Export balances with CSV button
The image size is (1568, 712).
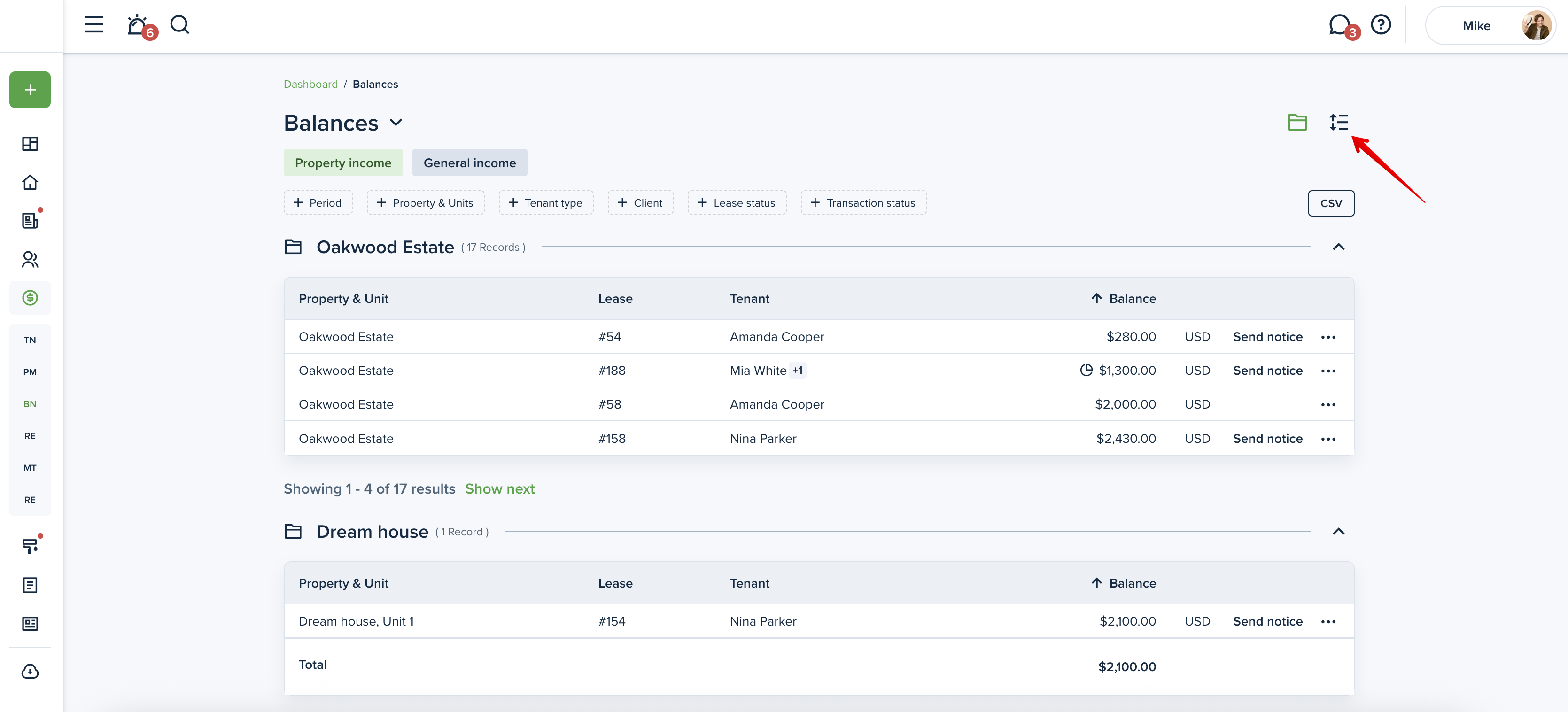click(1331, 203)
